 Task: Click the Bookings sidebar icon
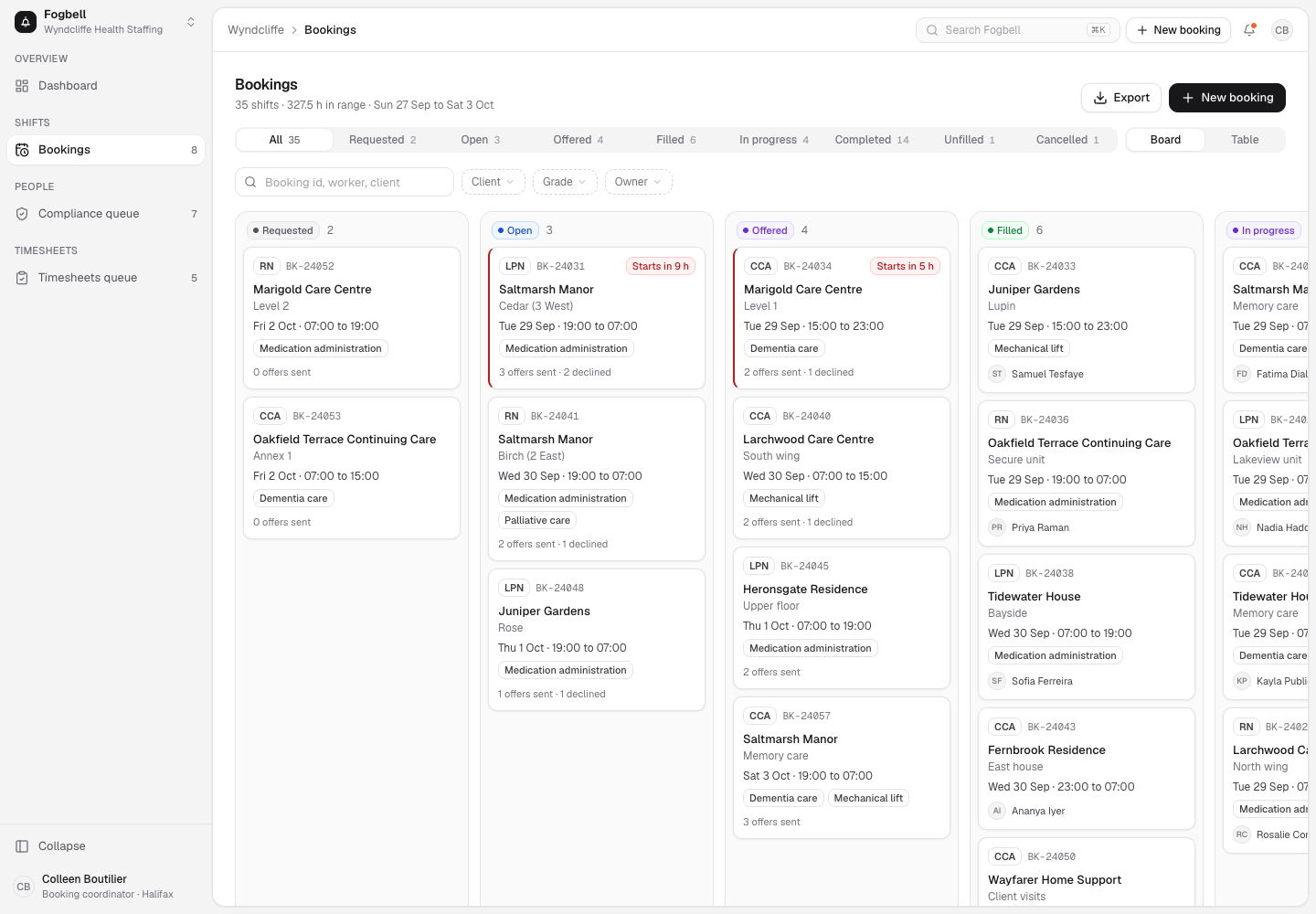coord(22,150)
